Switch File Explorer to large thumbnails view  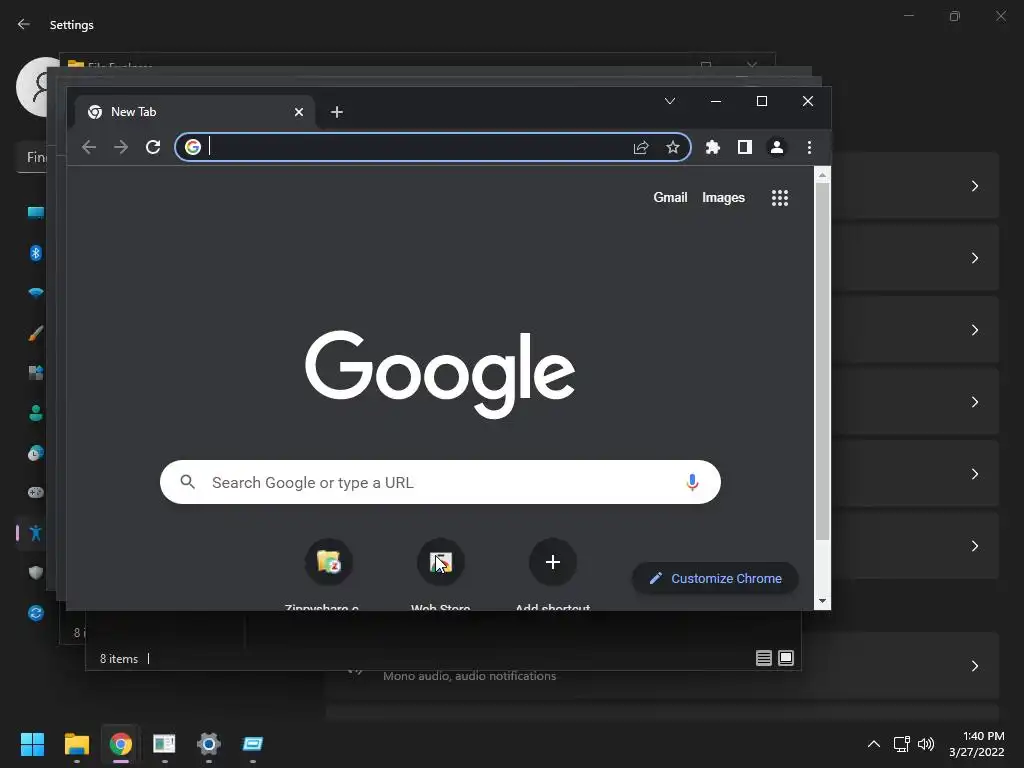(x=786, y=658)
